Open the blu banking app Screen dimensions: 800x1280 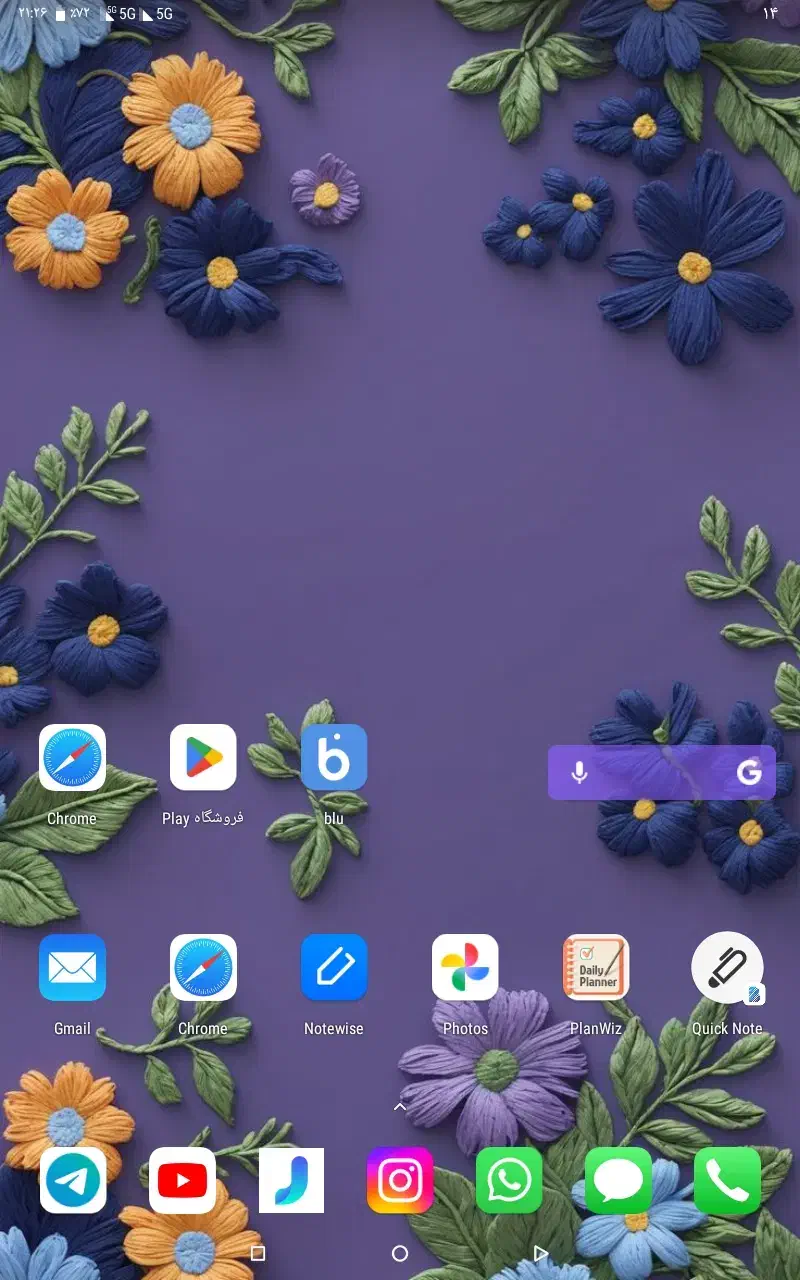coord(334,757)
